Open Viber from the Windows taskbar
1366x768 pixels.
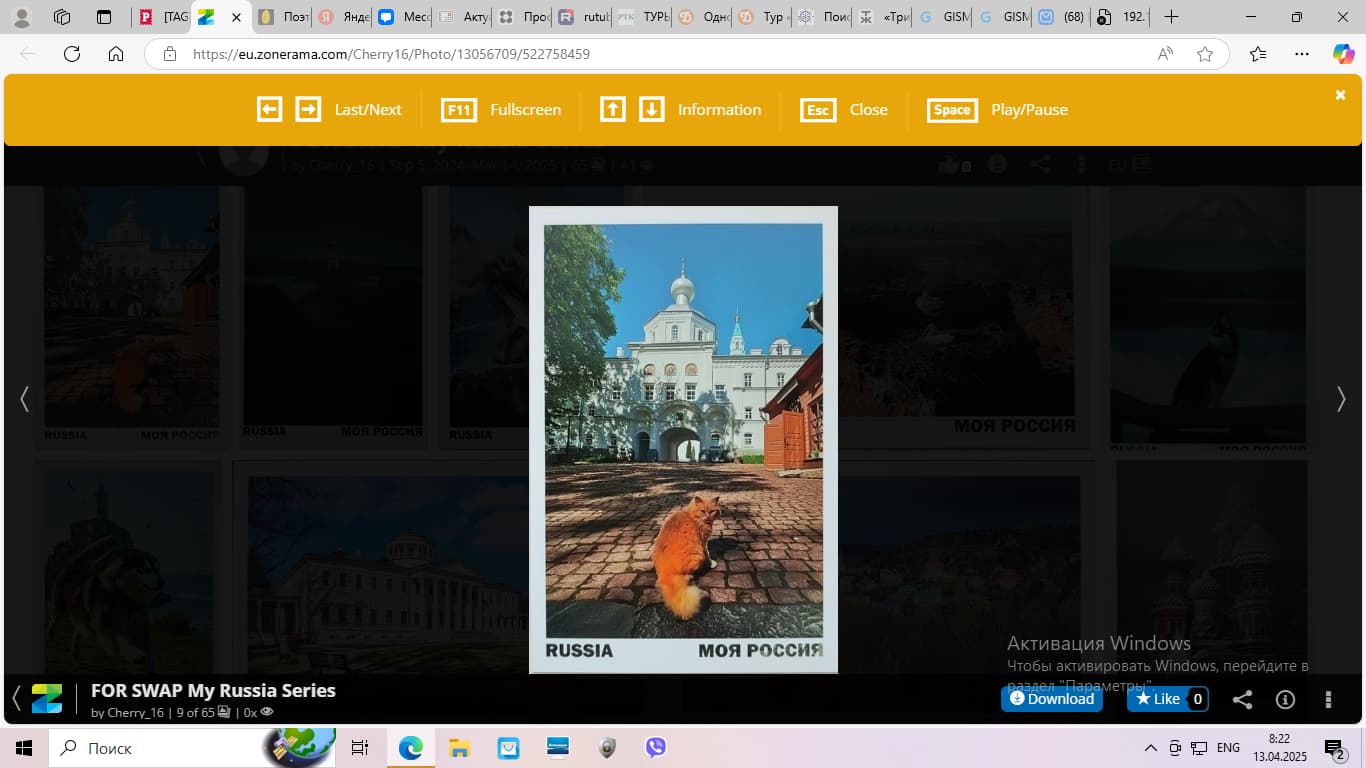pos(656,747)
